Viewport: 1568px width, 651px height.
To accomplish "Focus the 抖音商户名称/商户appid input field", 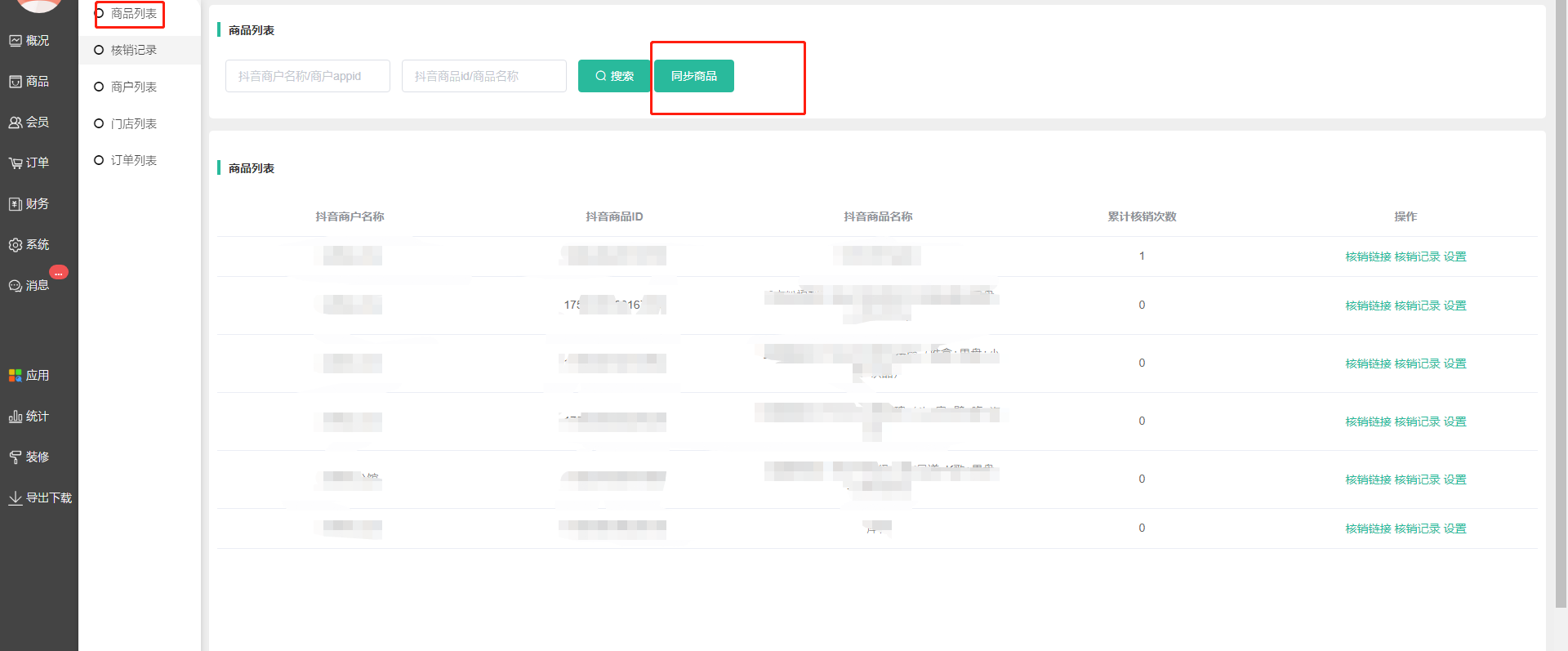I will coord(307,76).
